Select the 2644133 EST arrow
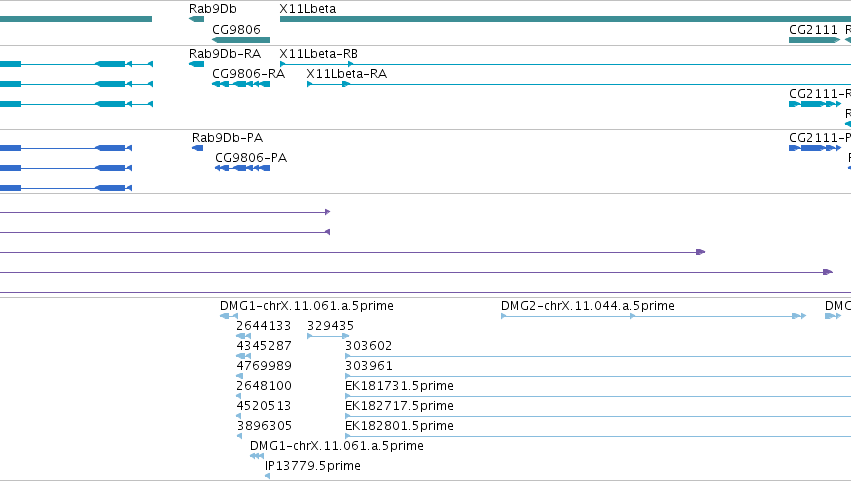Image resolution: width=851 pixels, height=481 pixels. click(244, 336)
